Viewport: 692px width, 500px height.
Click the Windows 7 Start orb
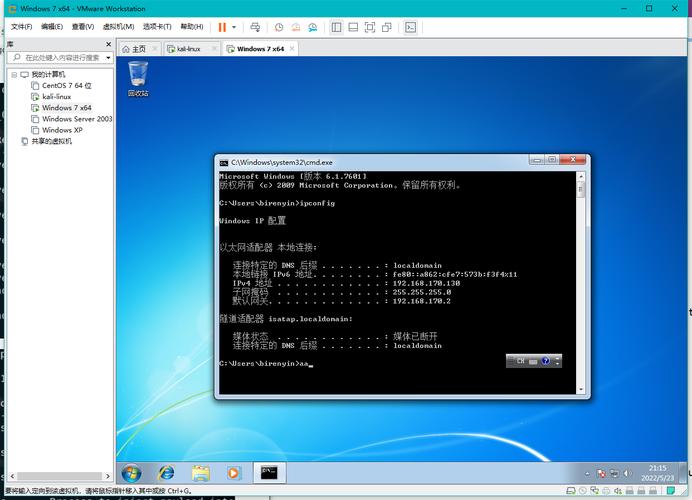pyautogui.click(x=131, y=472)
